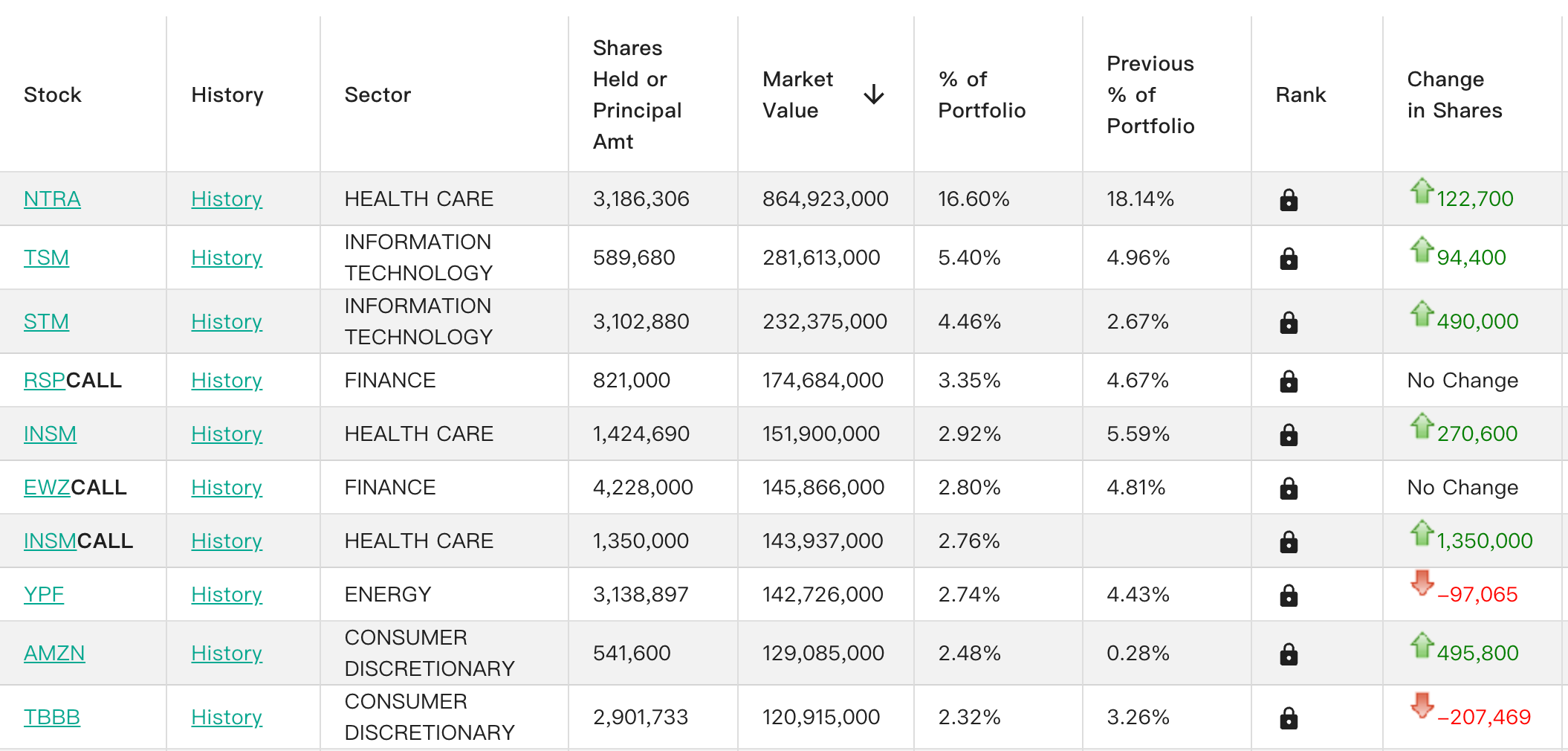Open History link for TSM
Viewport: 1568px width, 751px height.
pos(227,257)
